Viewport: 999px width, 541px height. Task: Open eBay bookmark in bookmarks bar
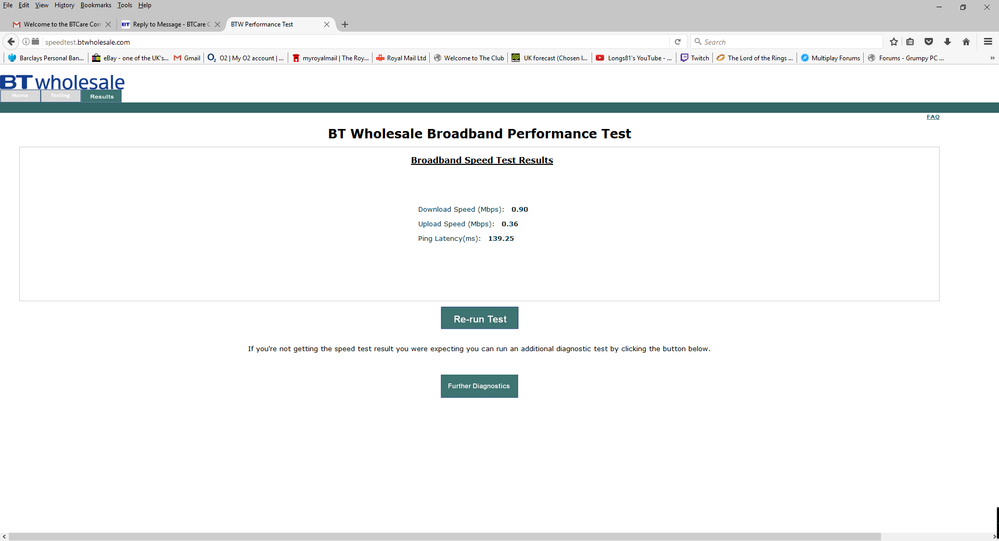pyautogui.click(x=130, y=58)
